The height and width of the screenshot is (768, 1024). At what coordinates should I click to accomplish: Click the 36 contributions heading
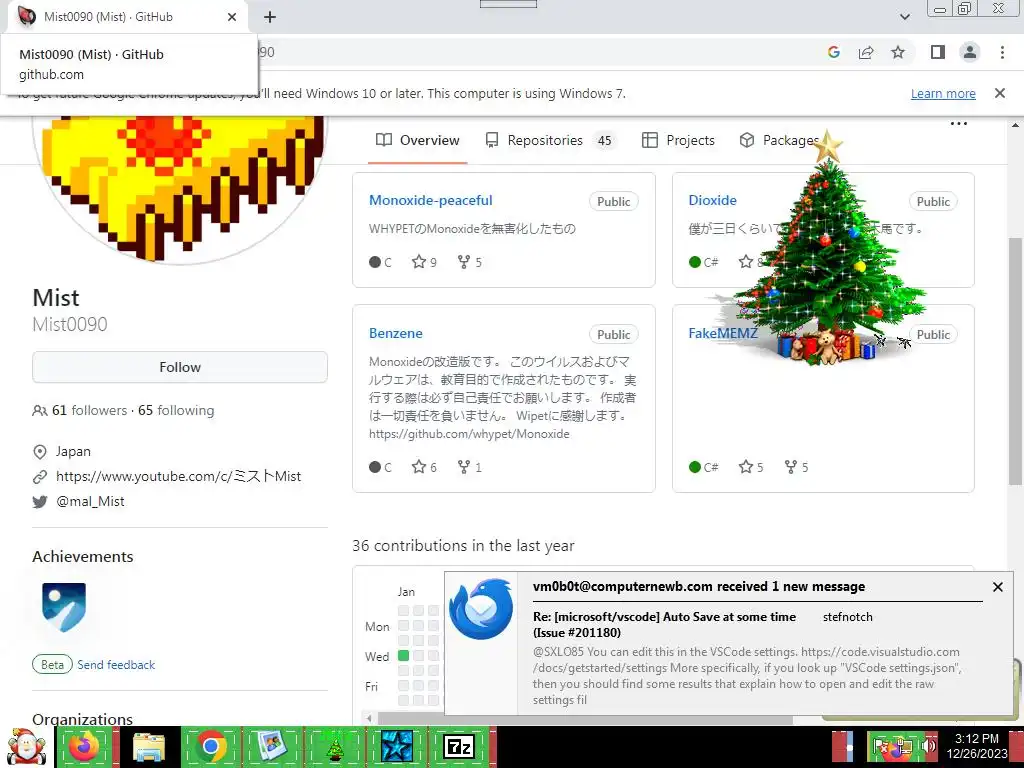tap(463, 546)
